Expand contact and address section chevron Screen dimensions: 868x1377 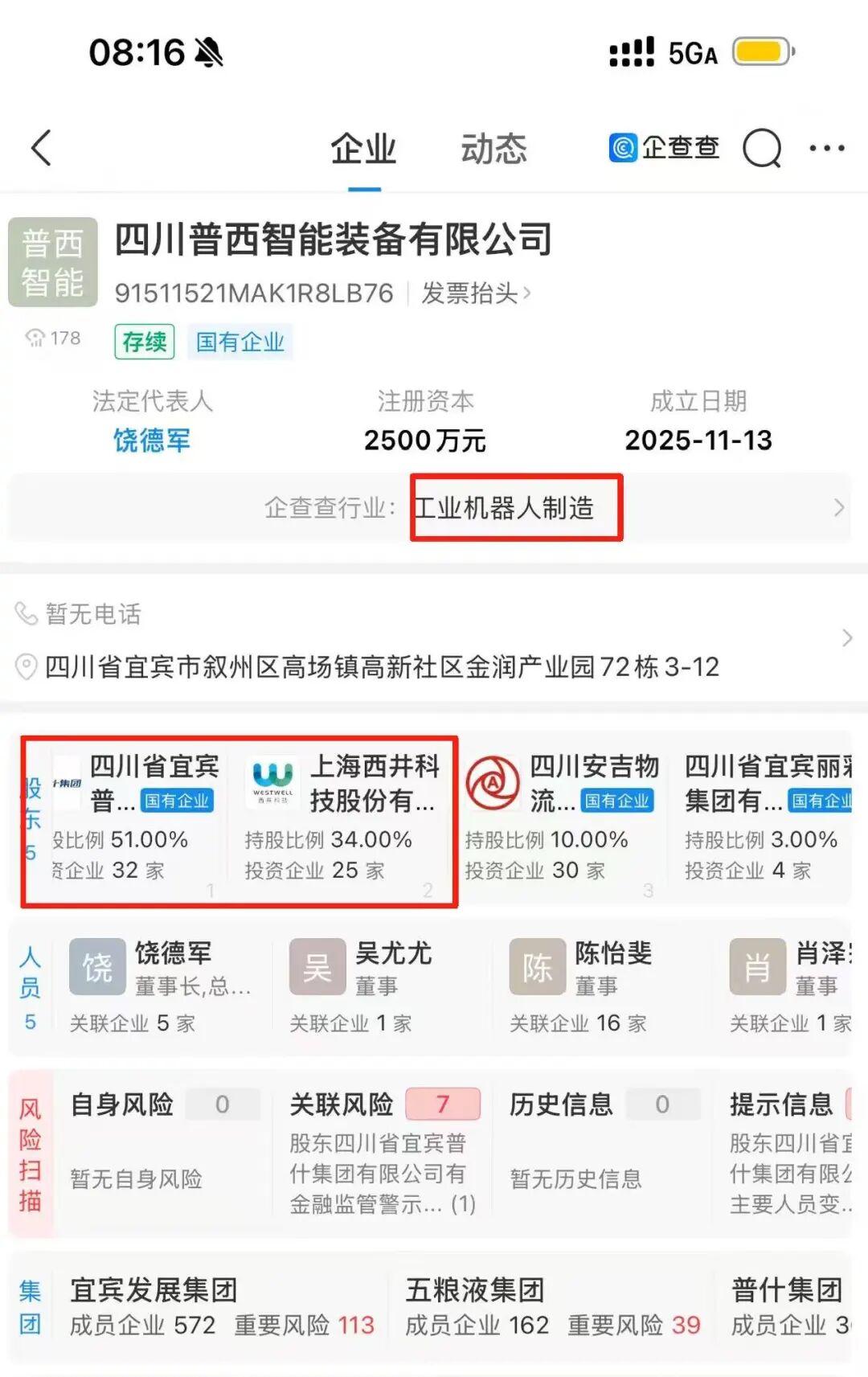(x=846, y=638)
